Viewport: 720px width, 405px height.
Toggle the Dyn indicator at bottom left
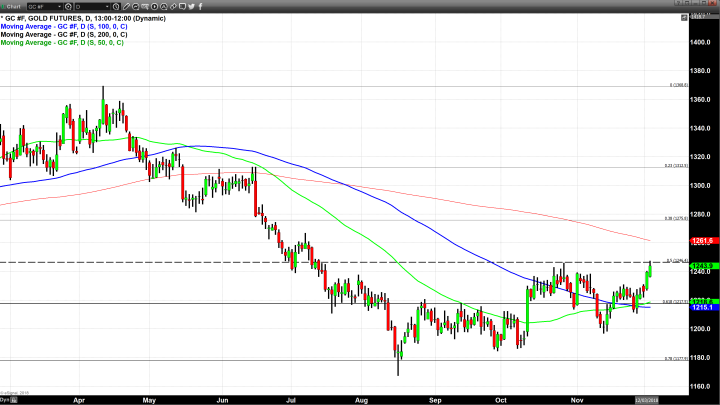pos(5,398)
